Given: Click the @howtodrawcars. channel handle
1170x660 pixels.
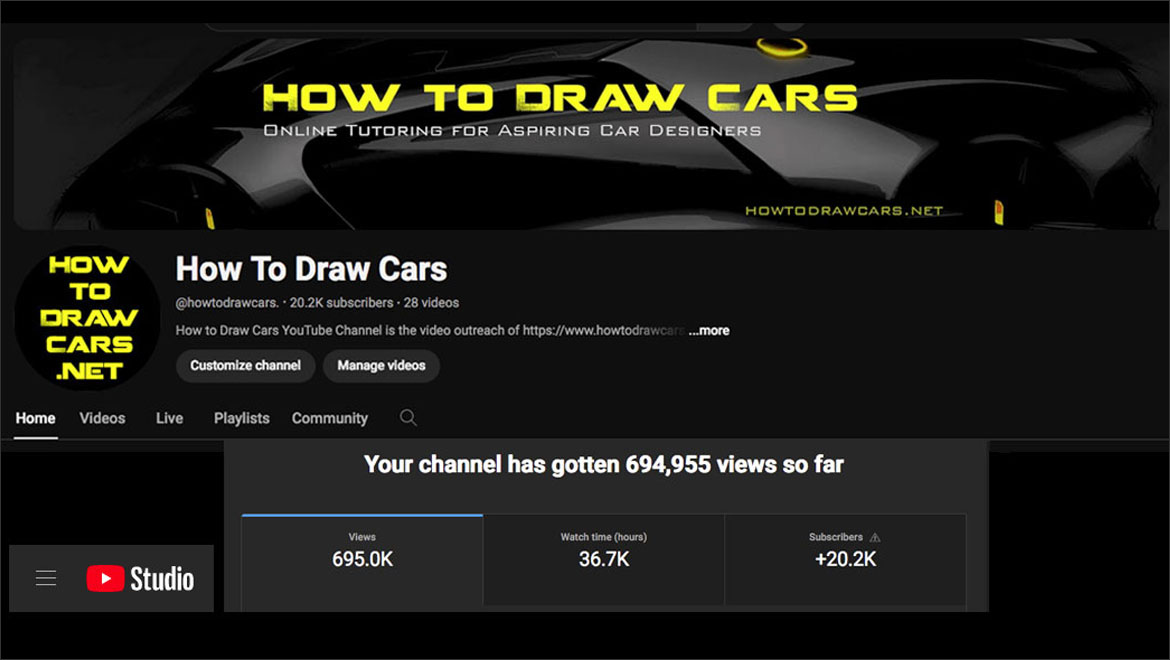Looking at the screenshot, I should point(227,303).
